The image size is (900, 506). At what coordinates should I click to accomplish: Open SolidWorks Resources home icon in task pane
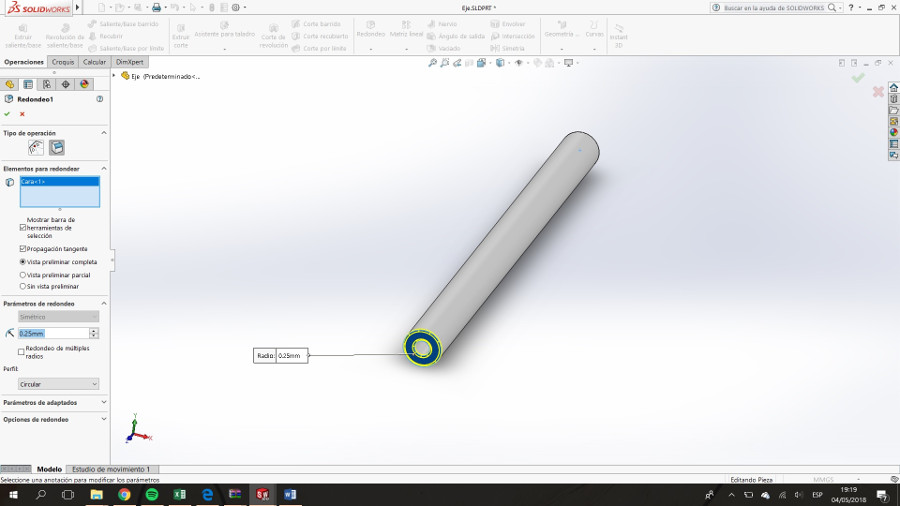tap(894, 88)
